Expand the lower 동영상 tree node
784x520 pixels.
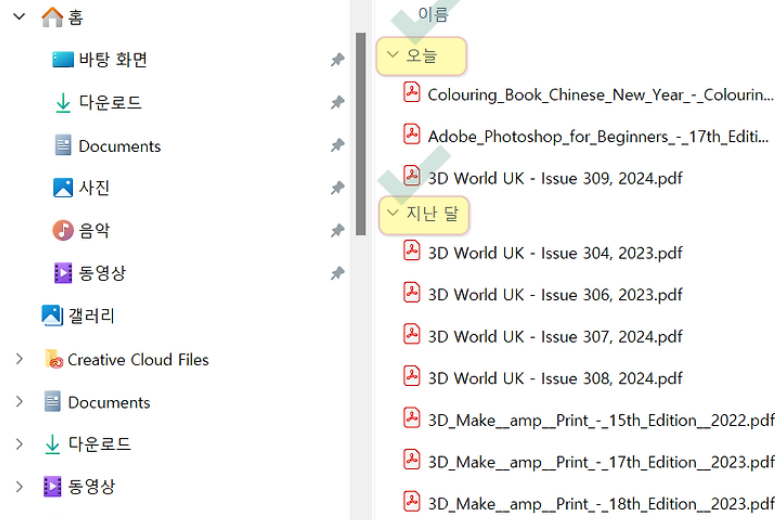[x=19, y=486]
